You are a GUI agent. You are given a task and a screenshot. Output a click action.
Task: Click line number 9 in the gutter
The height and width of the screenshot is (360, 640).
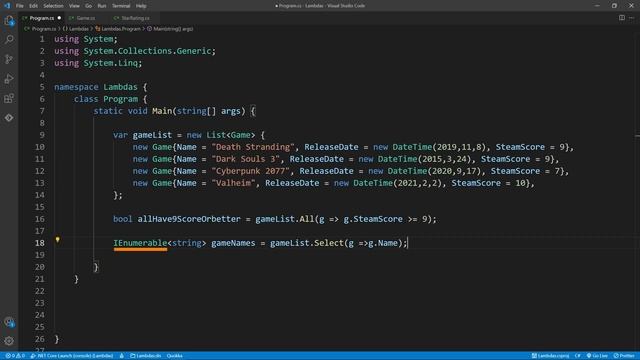point(42,135)
